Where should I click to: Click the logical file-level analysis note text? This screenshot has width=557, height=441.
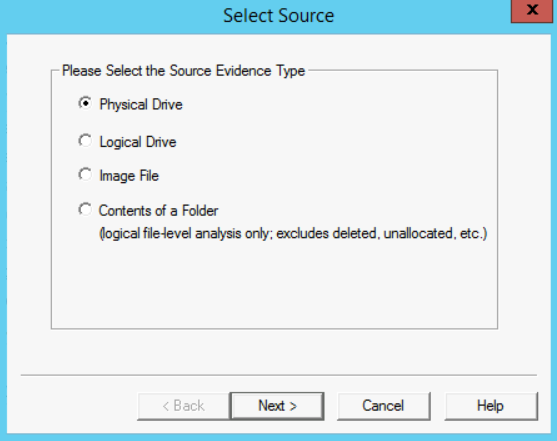click(293, 233)
